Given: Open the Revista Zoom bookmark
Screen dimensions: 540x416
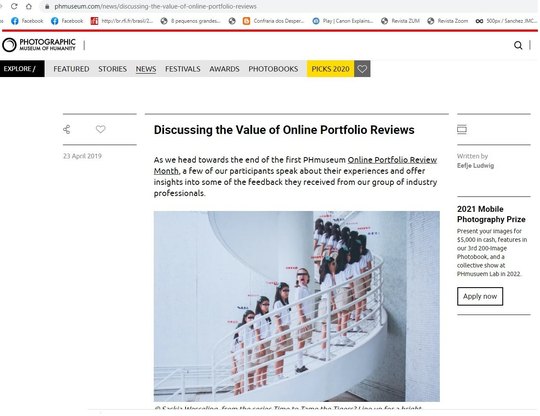Looking at the screenshot, I should click(447, 21).
